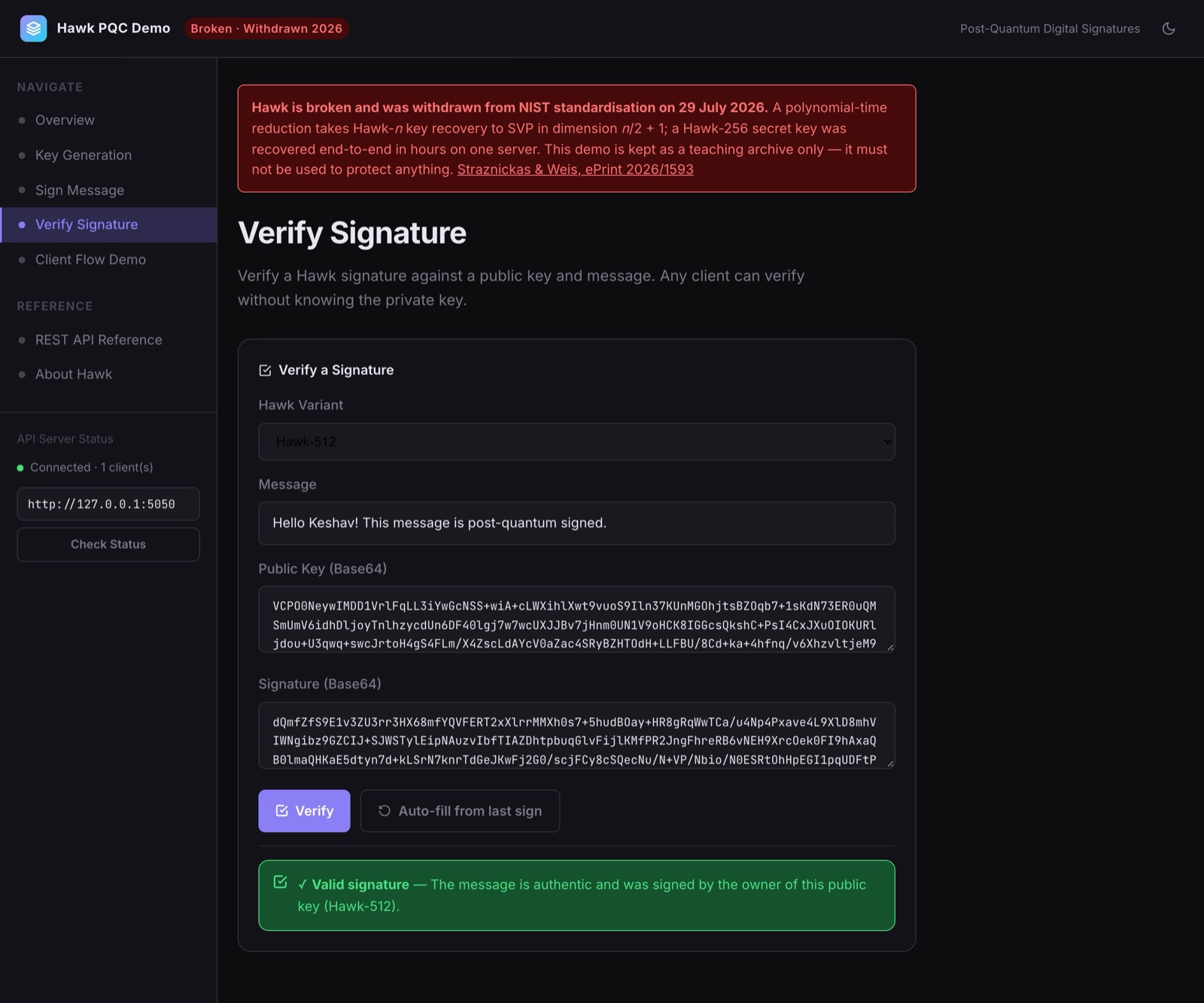Screen dimensions: 1204x1003
Task: Click the Message input field
Action: [x=576, y=523]
